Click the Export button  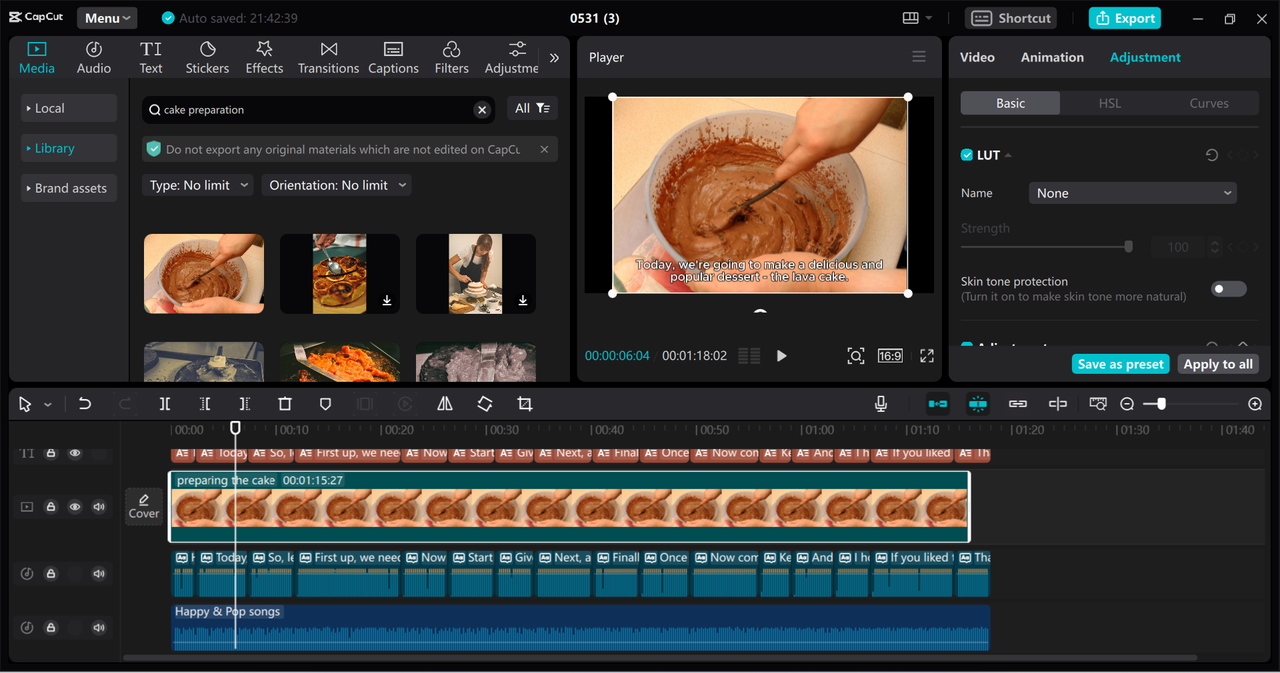click(x=1125, y=18)
